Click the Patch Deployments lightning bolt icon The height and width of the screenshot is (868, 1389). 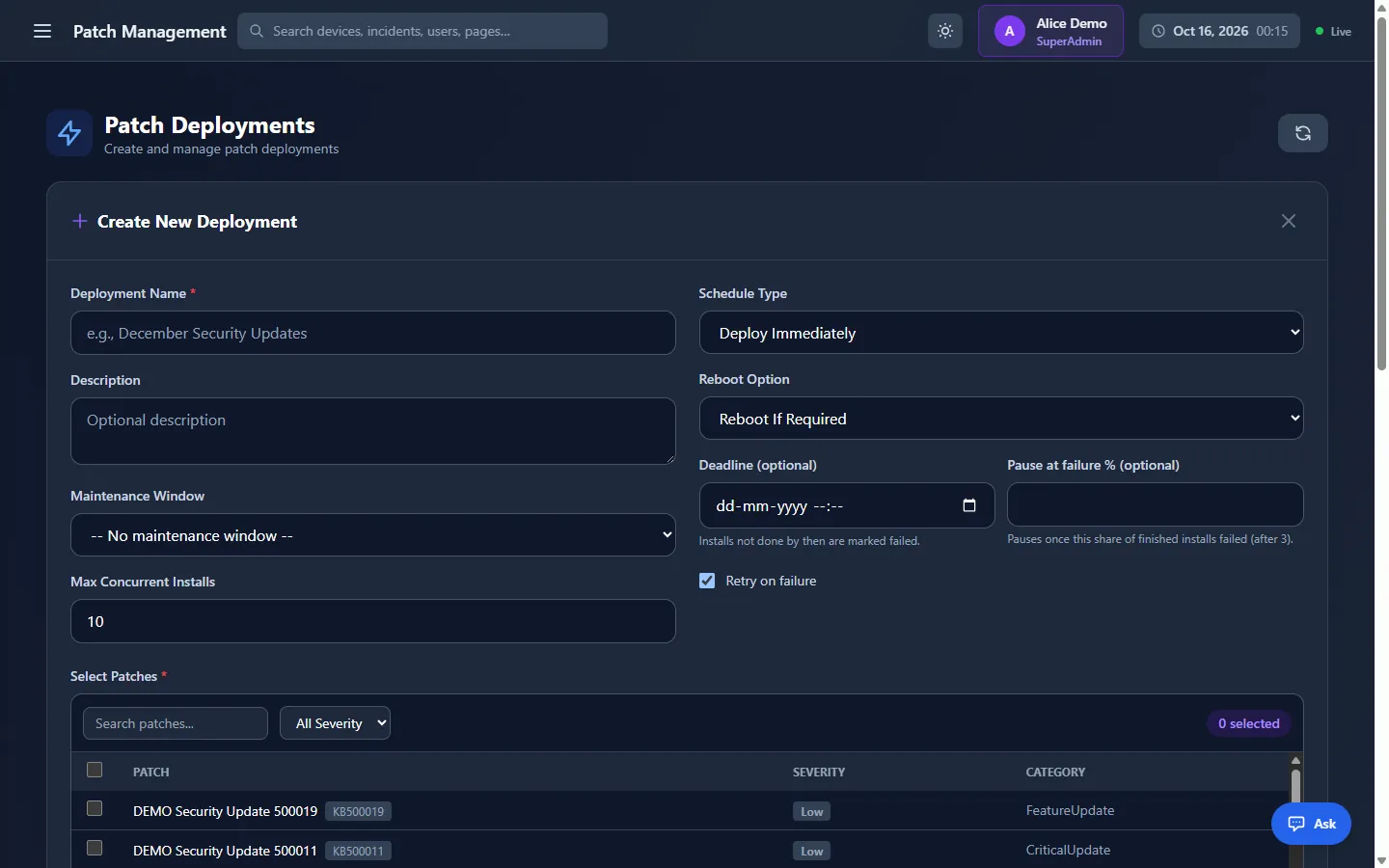(x=69, y=133)
